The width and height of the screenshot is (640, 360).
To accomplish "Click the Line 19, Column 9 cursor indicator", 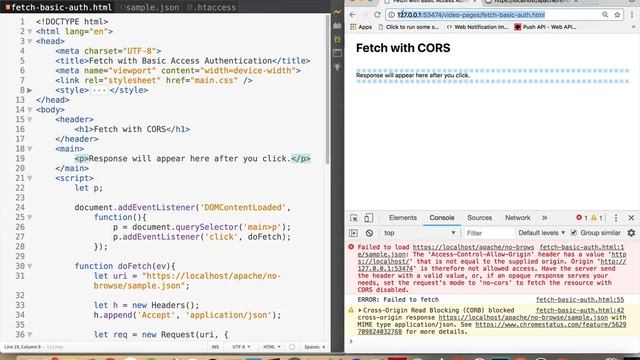I will (x=22, y=347).
